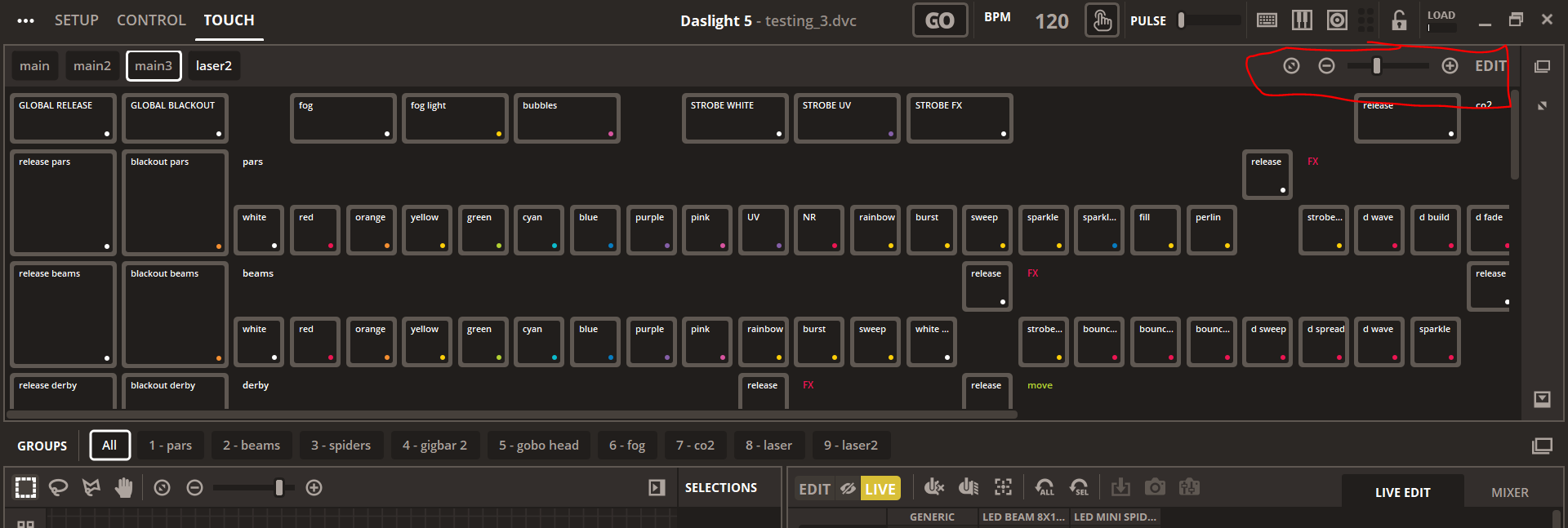Open the LIVE EDIT tab
The height and width of the screenshot is (528, 1568).
(x=1402, y=492)
